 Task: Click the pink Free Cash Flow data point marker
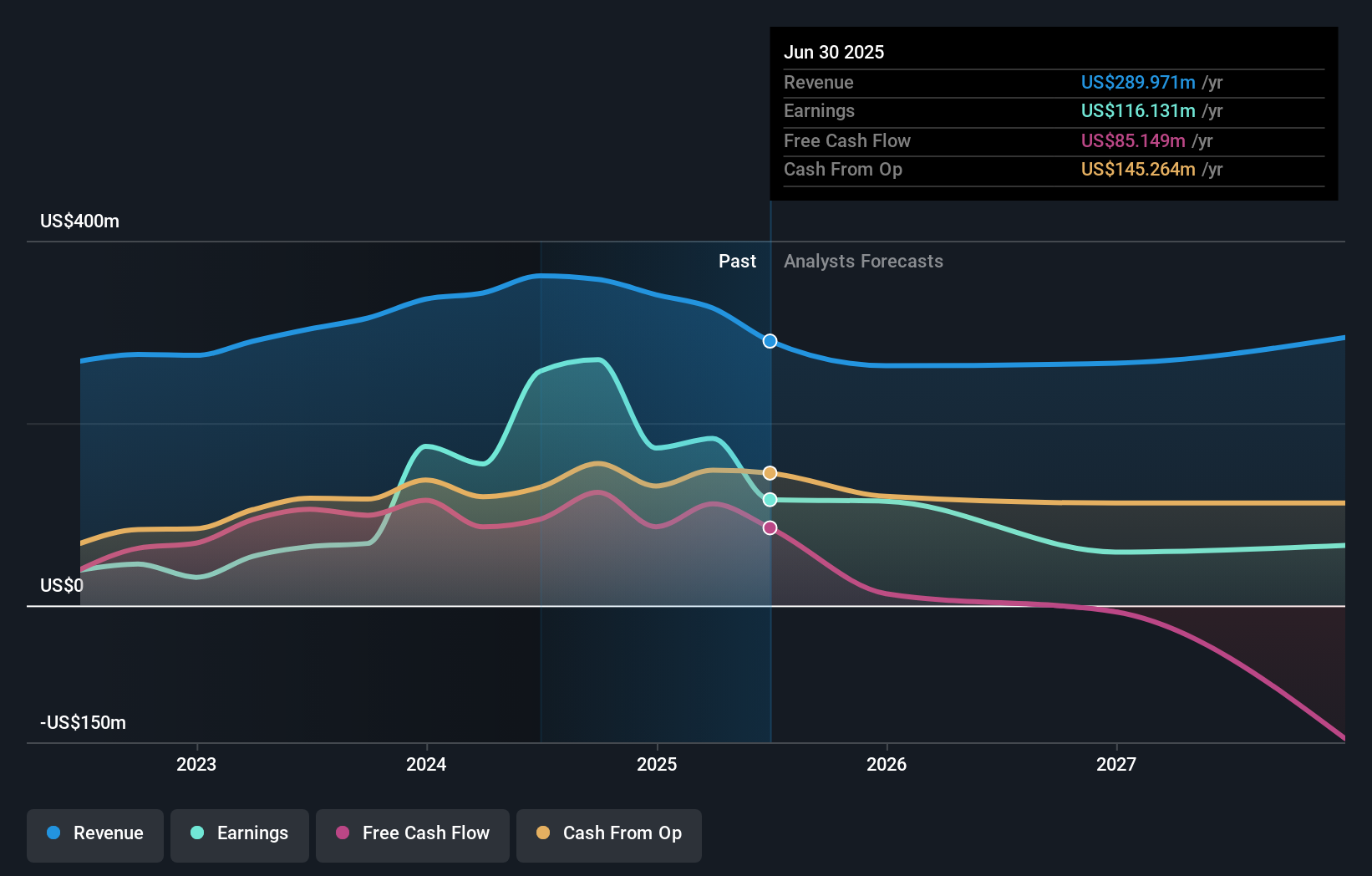click(770, 527)
